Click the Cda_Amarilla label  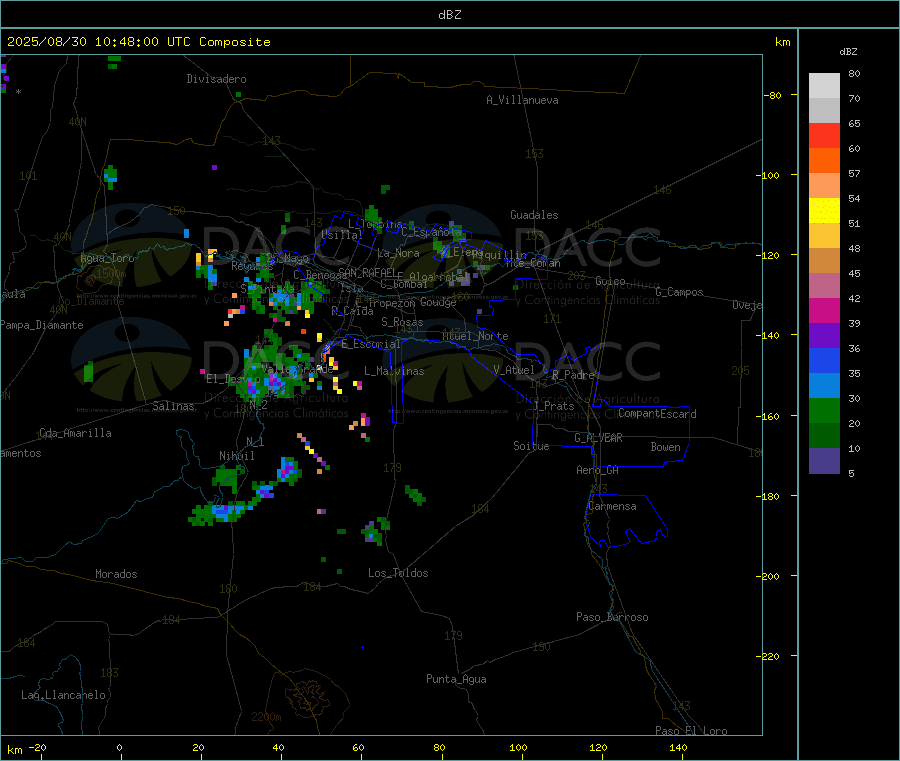coord(75,433)
